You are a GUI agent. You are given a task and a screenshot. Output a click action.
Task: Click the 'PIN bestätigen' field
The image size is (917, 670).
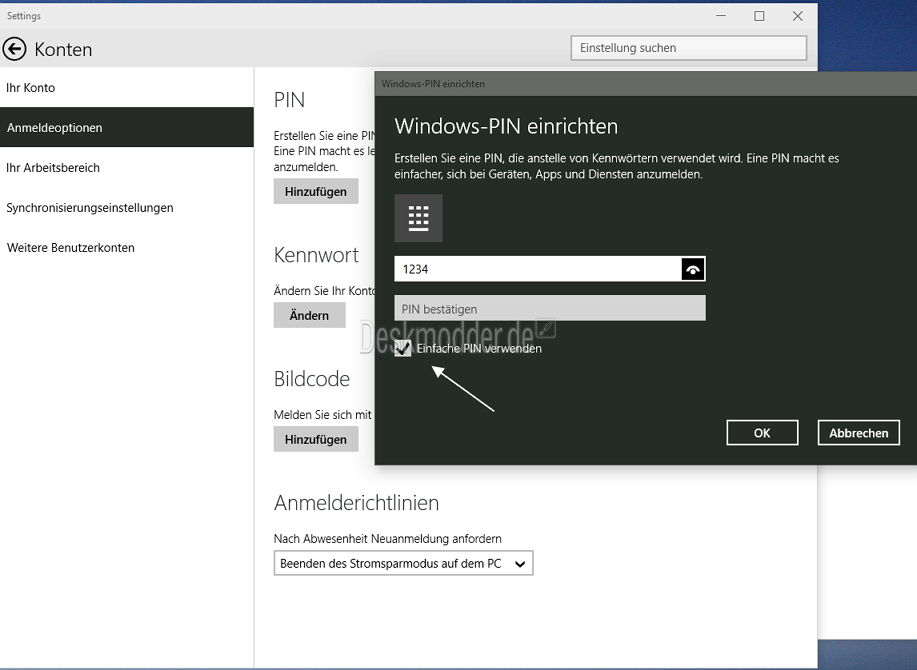(550, 308)
